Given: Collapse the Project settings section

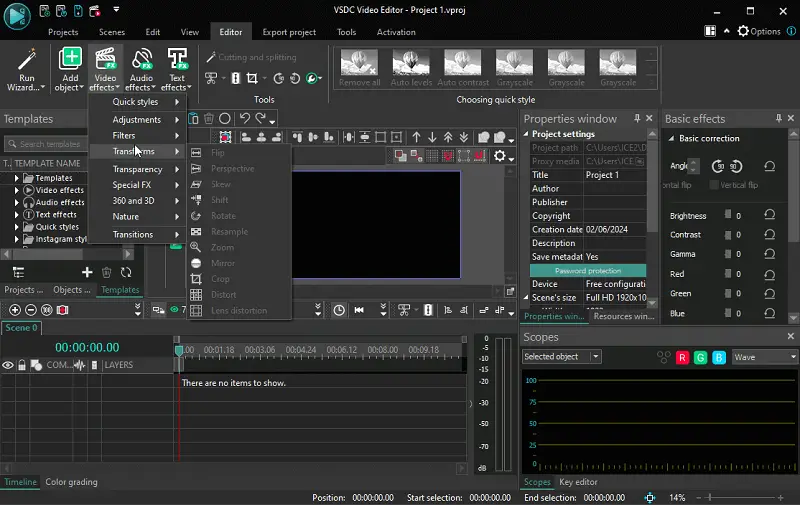Looking at the screenshot, I should pos(526,134).
